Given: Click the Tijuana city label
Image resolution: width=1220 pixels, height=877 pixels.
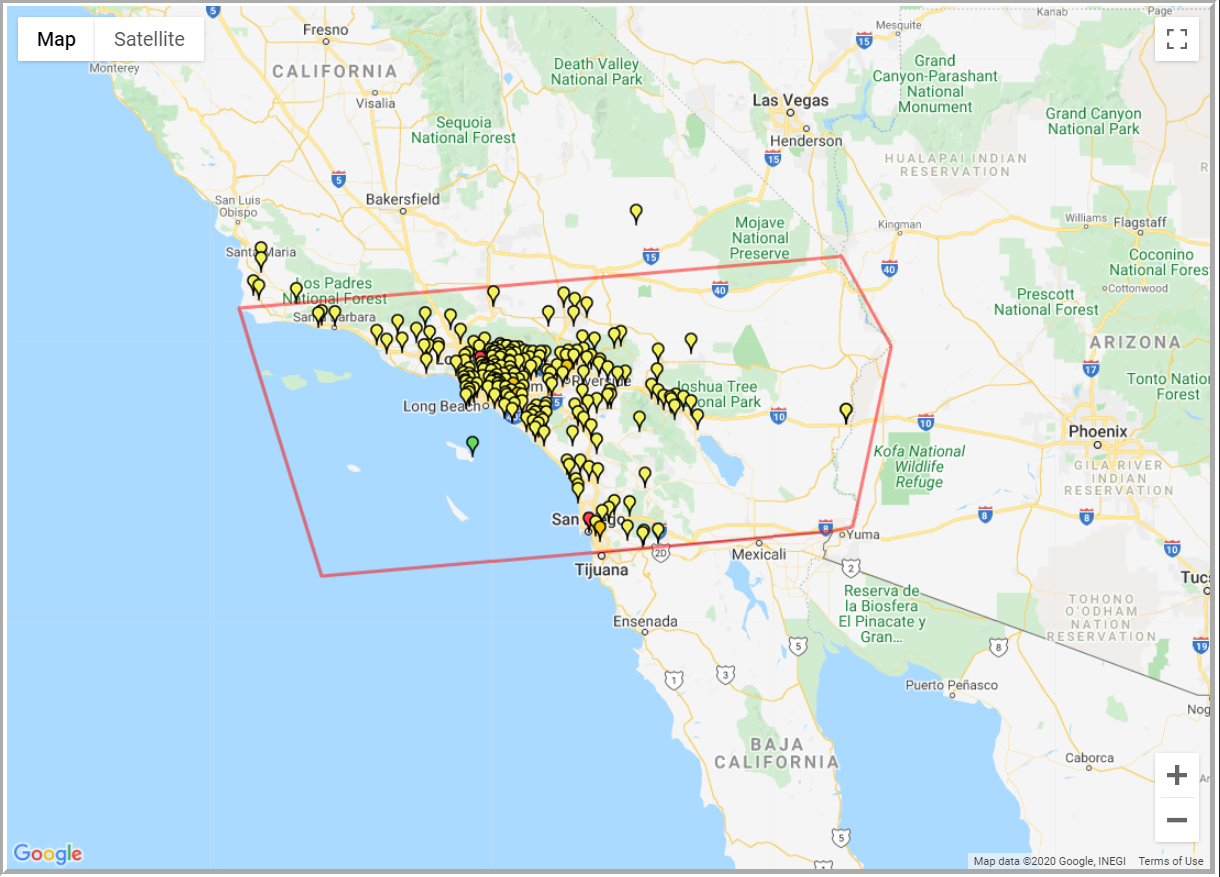Looking at the screenshot, I should pyautogui.click(x=601, y=570).
